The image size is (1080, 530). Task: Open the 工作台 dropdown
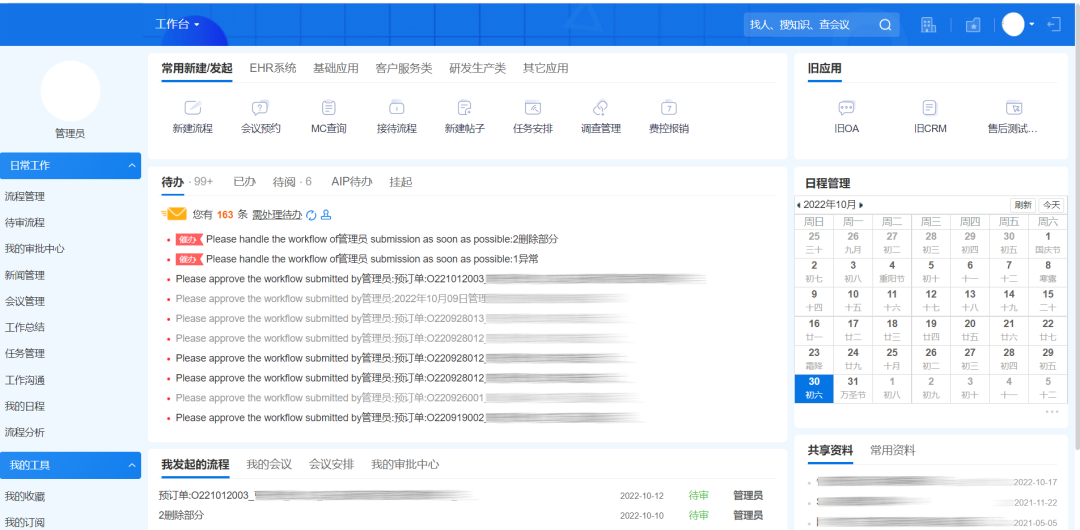pyautogui.click(x=177, y=24)
